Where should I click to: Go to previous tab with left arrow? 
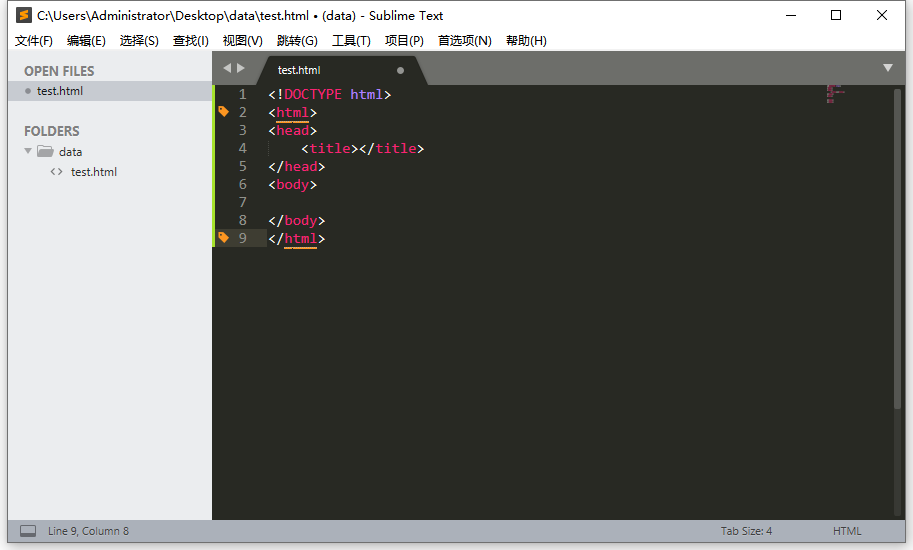click(x=227, y=68)
